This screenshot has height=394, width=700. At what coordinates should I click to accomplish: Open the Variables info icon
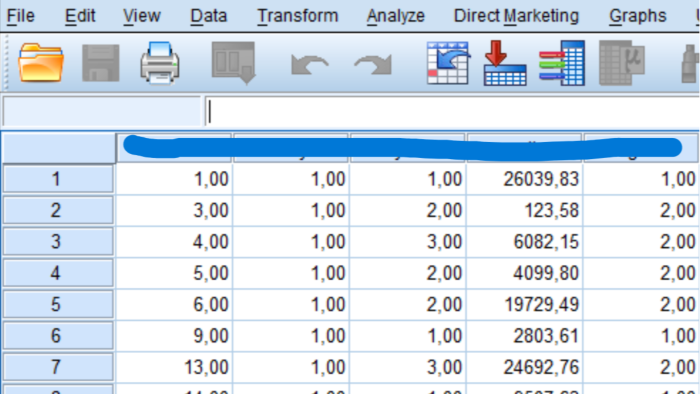562,63
